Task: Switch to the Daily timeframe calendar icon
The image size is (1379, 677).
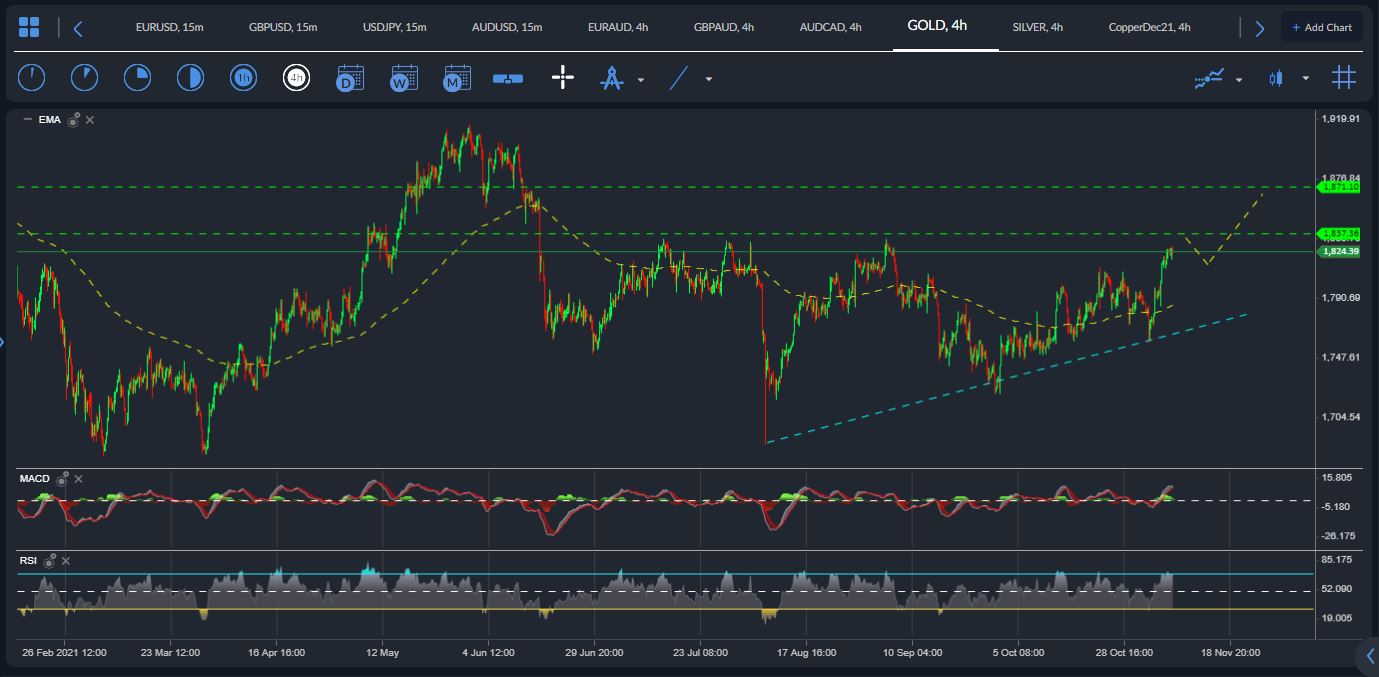Action: (x=350, y=78)
